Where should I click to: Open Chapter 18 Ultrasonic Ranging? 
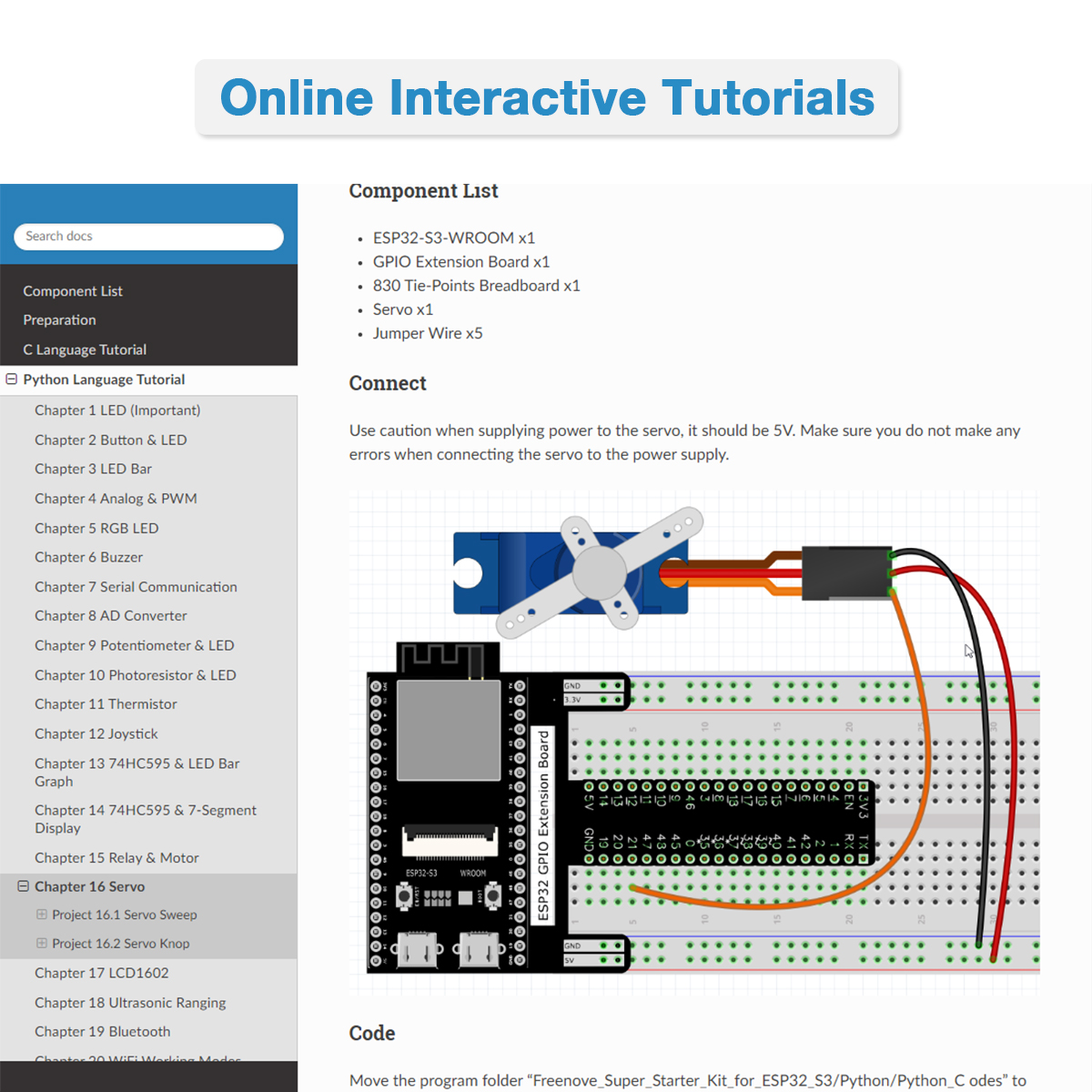click(130, 1003)
